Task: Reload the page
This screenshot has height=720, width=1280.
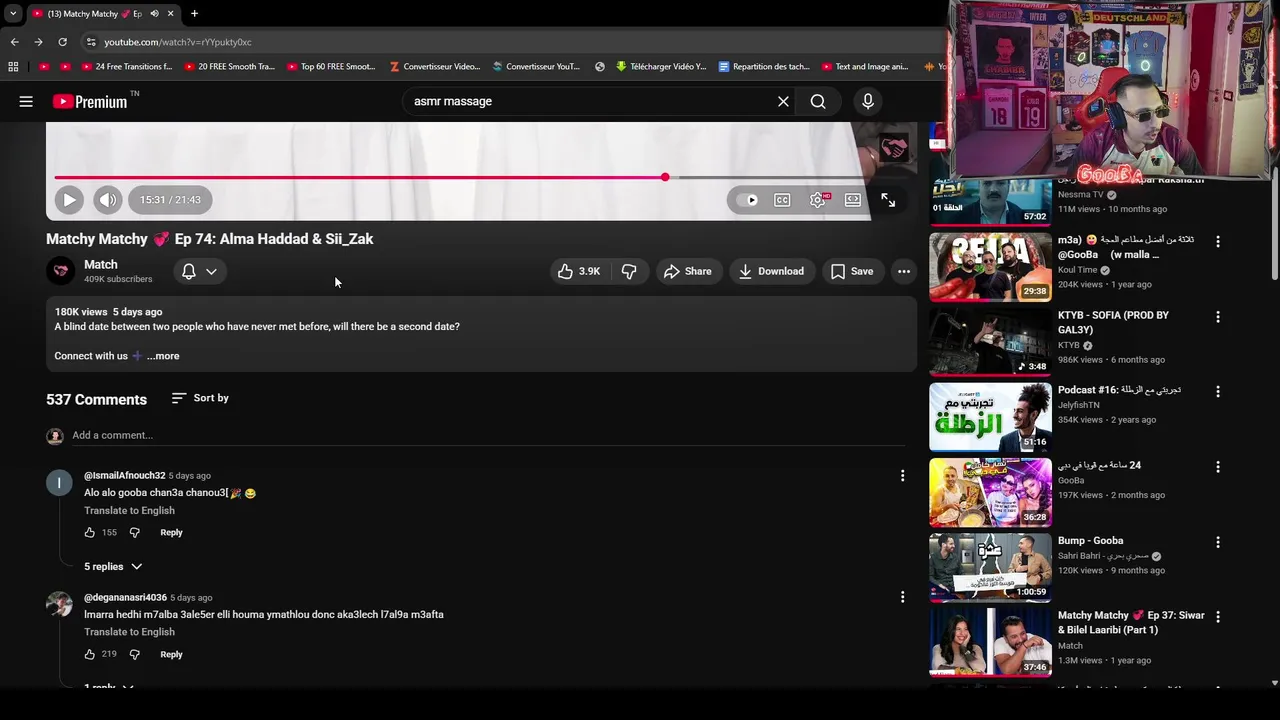Action: point(62,42)
